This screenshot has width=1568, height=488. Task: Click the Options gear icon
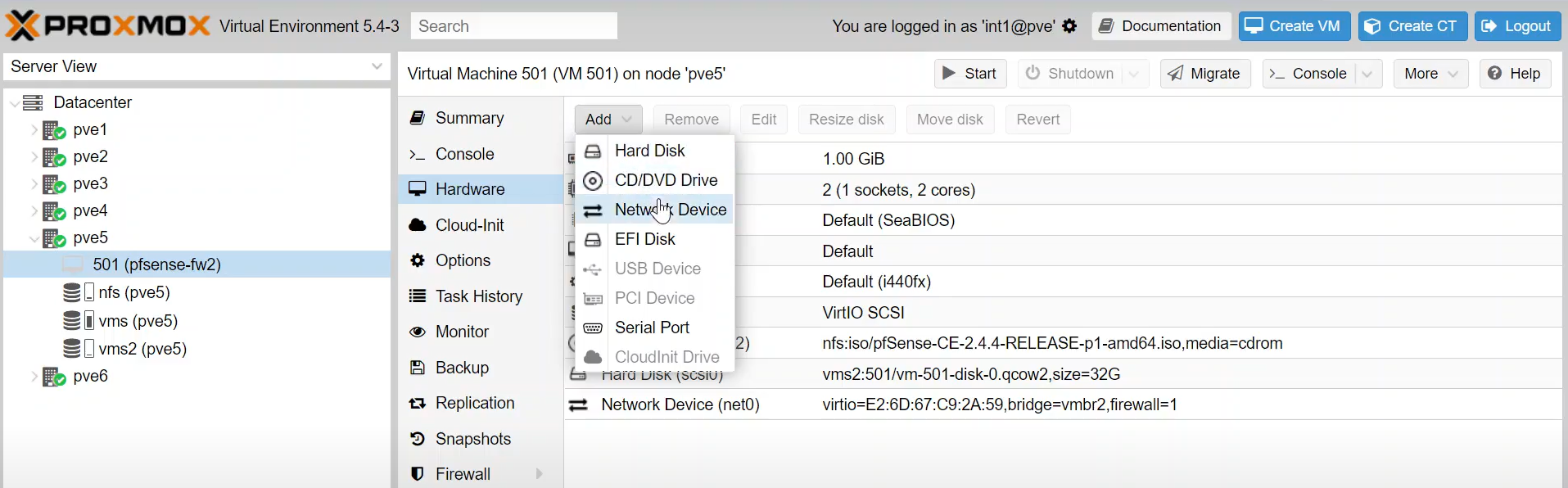[418, 260]
